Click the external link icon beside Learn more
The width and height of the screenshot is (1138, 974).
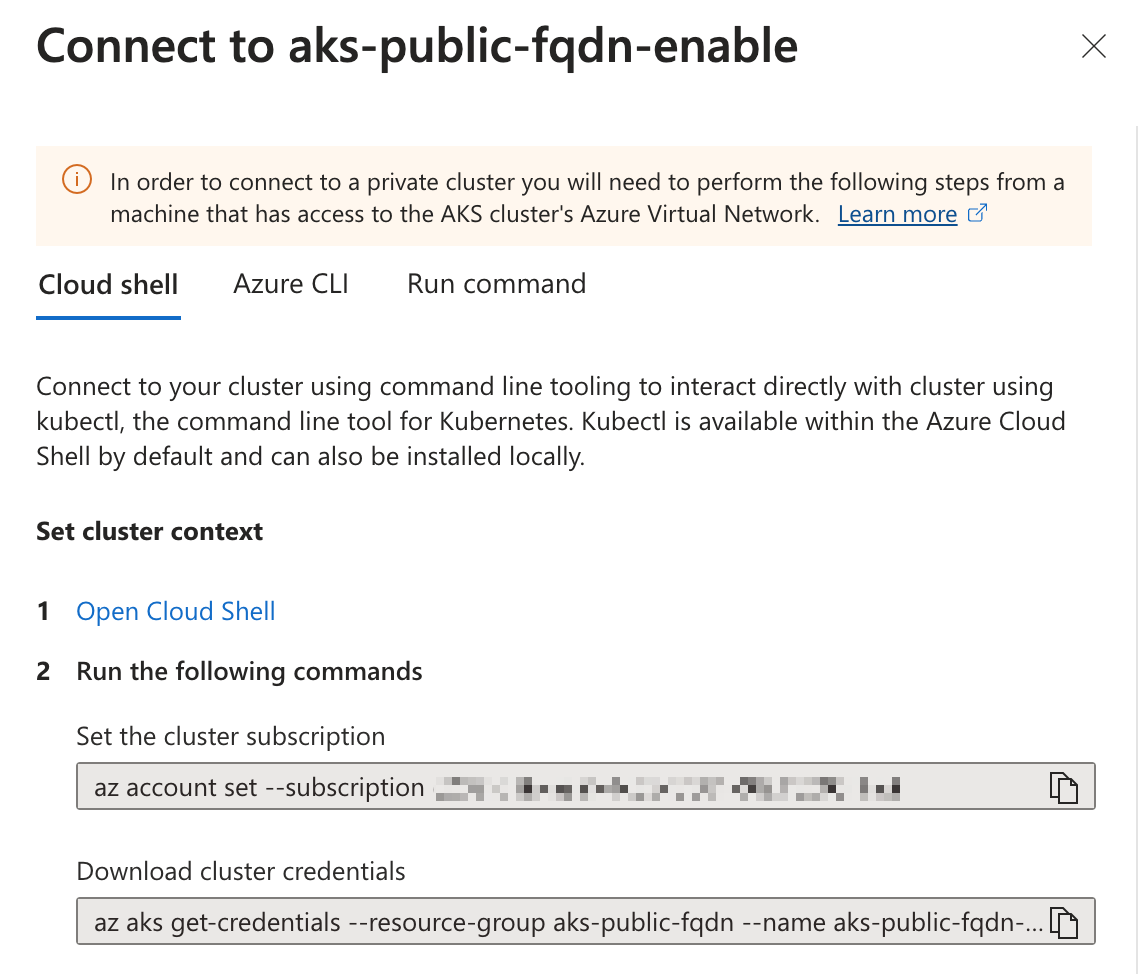pos(978,213)
